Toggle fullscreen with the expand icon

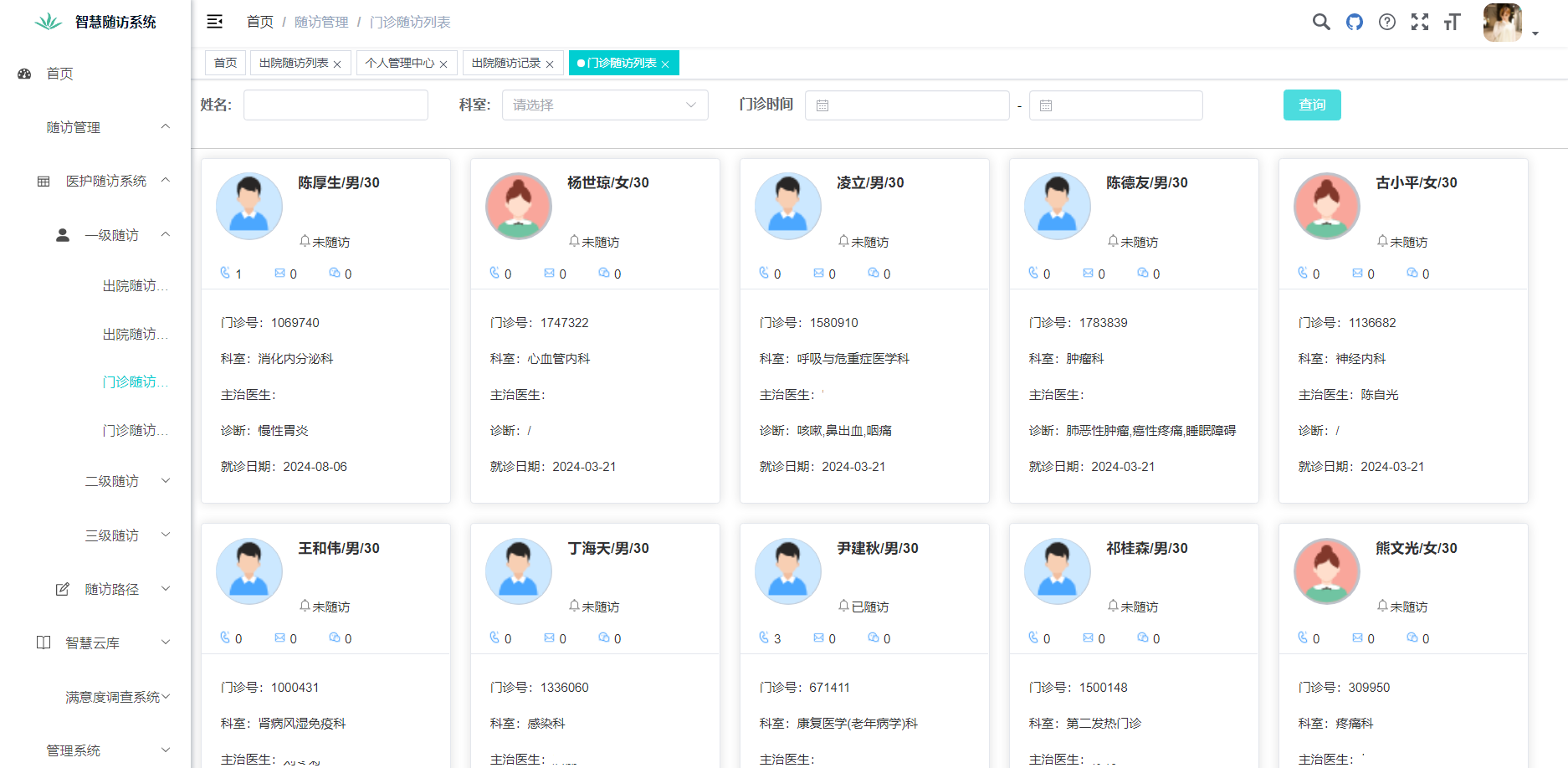1420,23
